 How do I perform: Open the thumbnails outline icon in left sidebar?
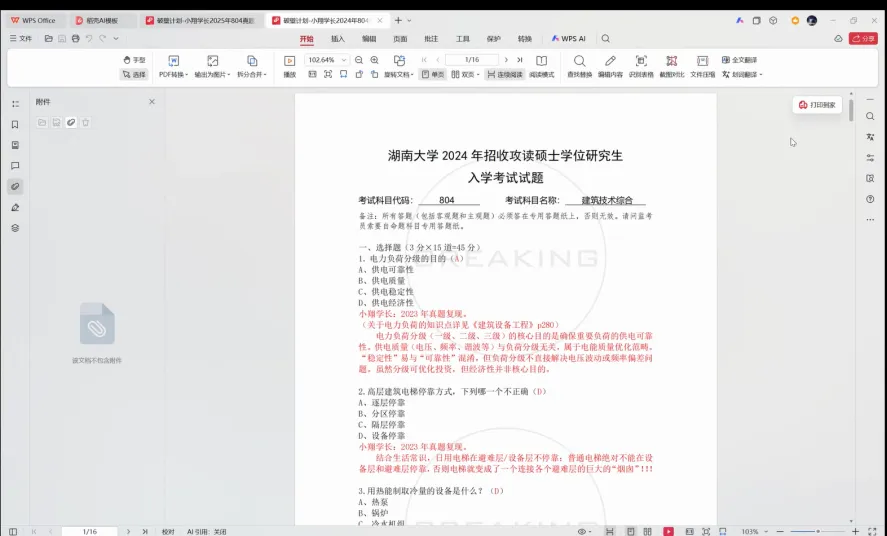click(x=15, y=104)
